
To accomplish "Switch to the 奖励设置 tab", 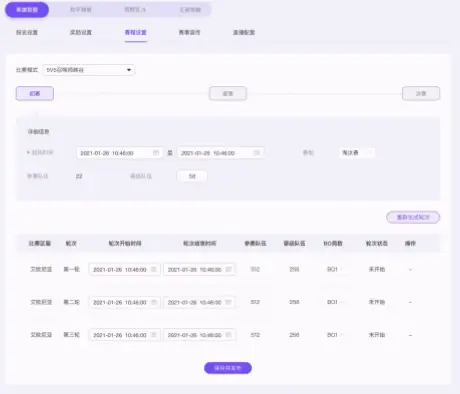I will click(81, 32).
